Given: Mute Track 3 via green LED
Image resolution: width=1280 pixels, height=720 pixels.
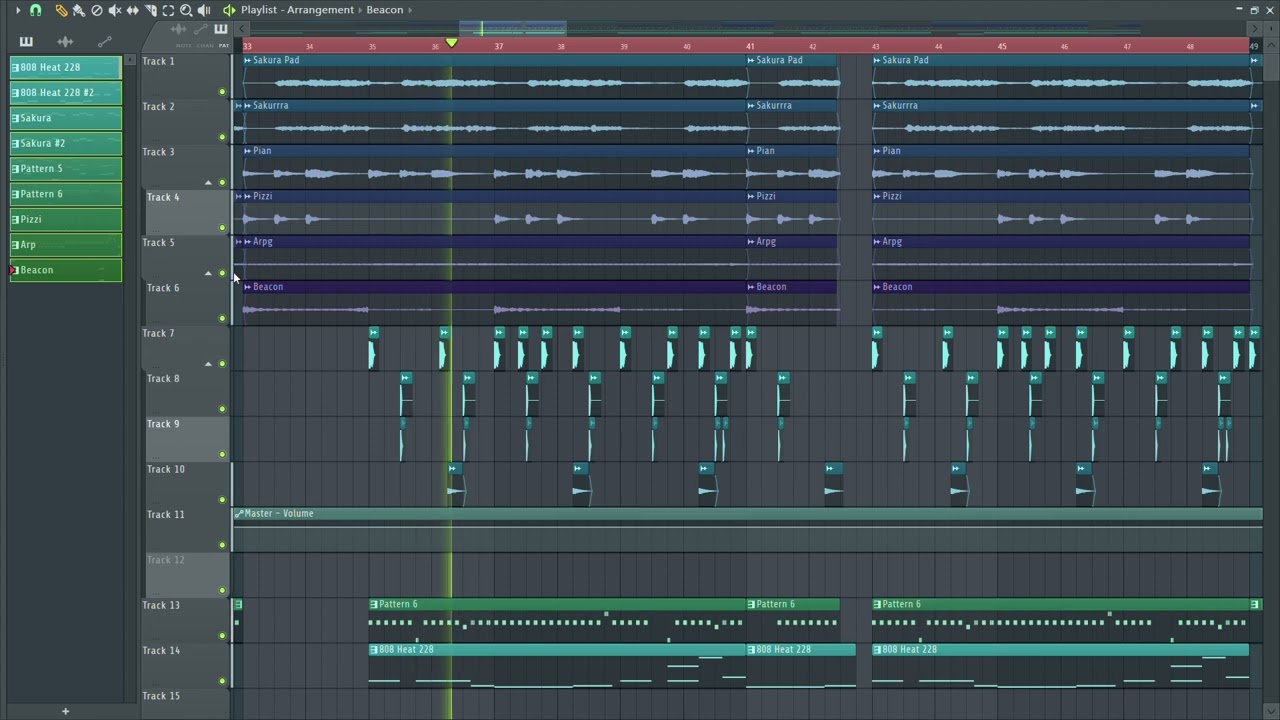Looking at the screenshot, I should click(x=222, y=182).
